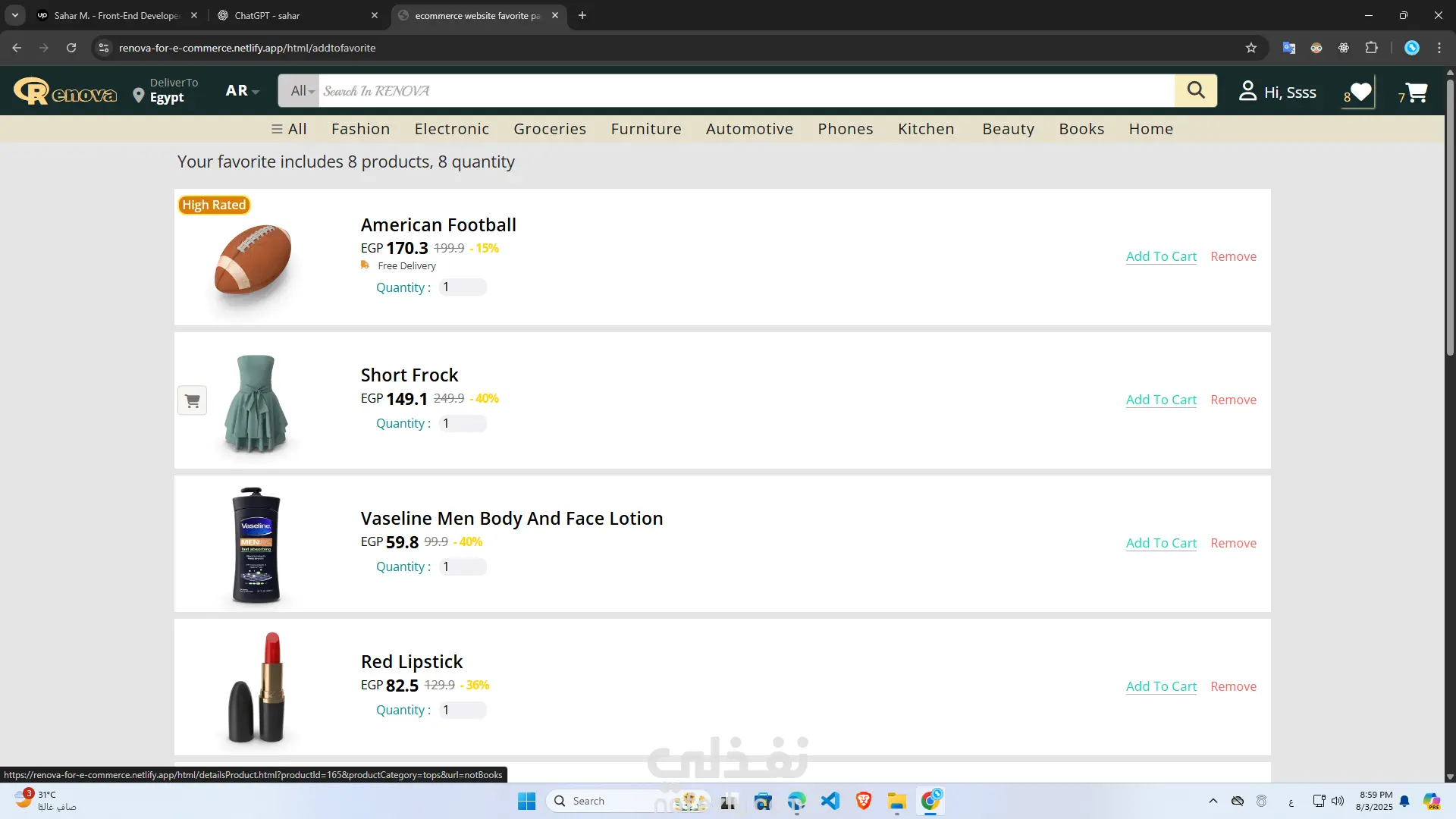
Task: Bookmark this page with the star icon
Action: tap(1251, 48)
